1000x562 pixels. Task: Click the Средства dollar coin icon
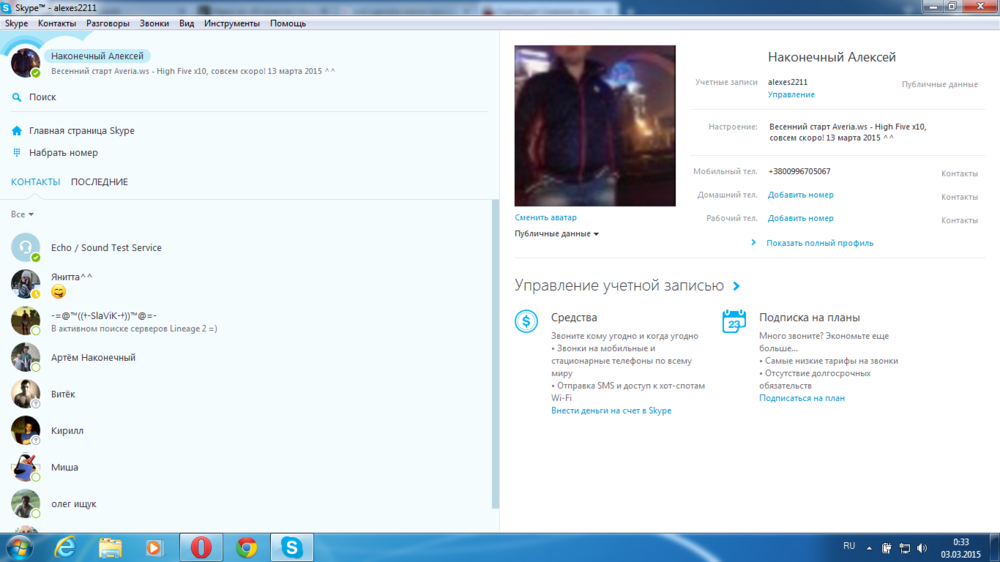(x=526, y=321)
